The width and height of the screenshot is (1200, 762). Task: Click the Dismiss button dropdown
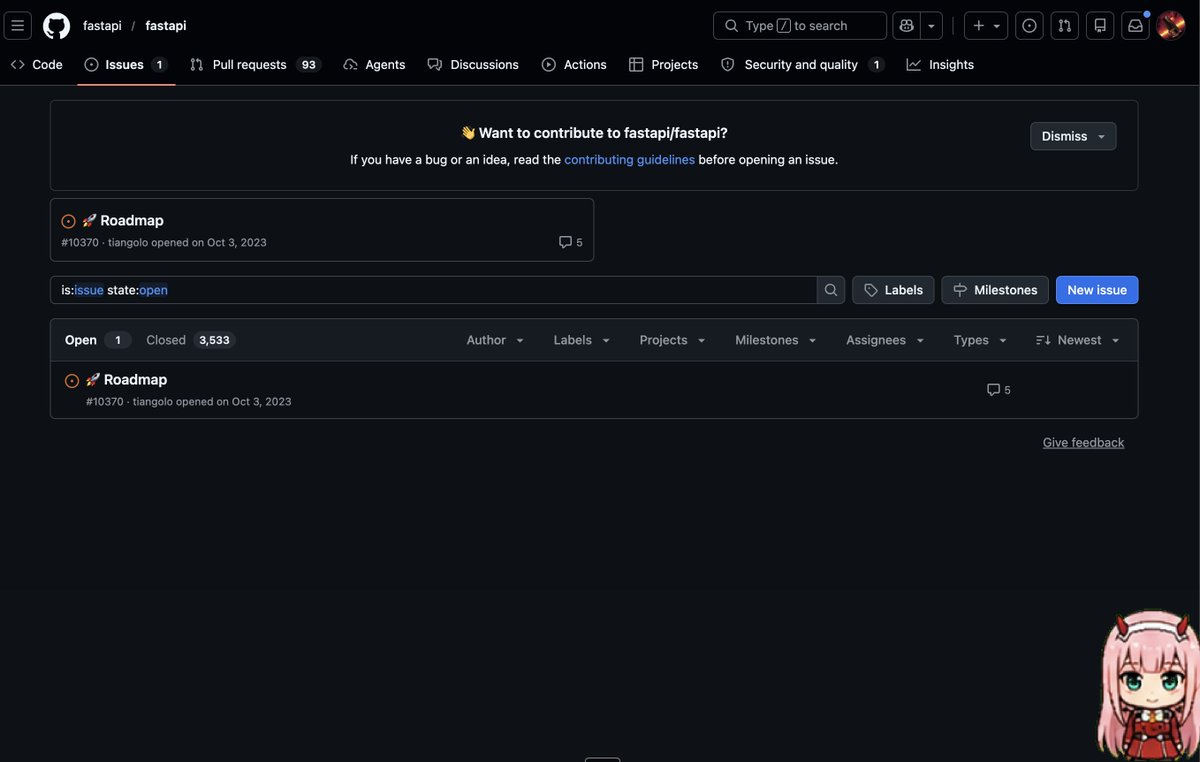(x=1073, y=136)
